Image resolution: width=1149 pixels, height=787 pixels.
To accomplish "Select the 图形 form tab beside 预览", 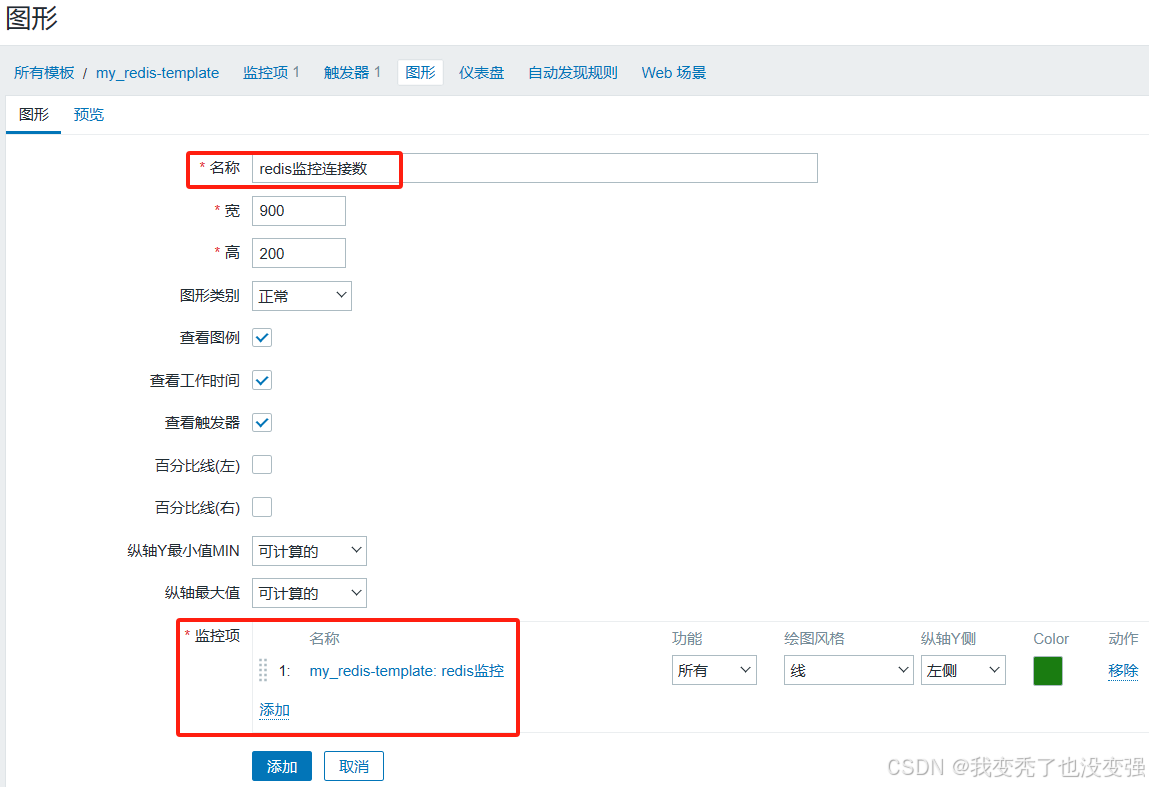I will coord(34,115).
